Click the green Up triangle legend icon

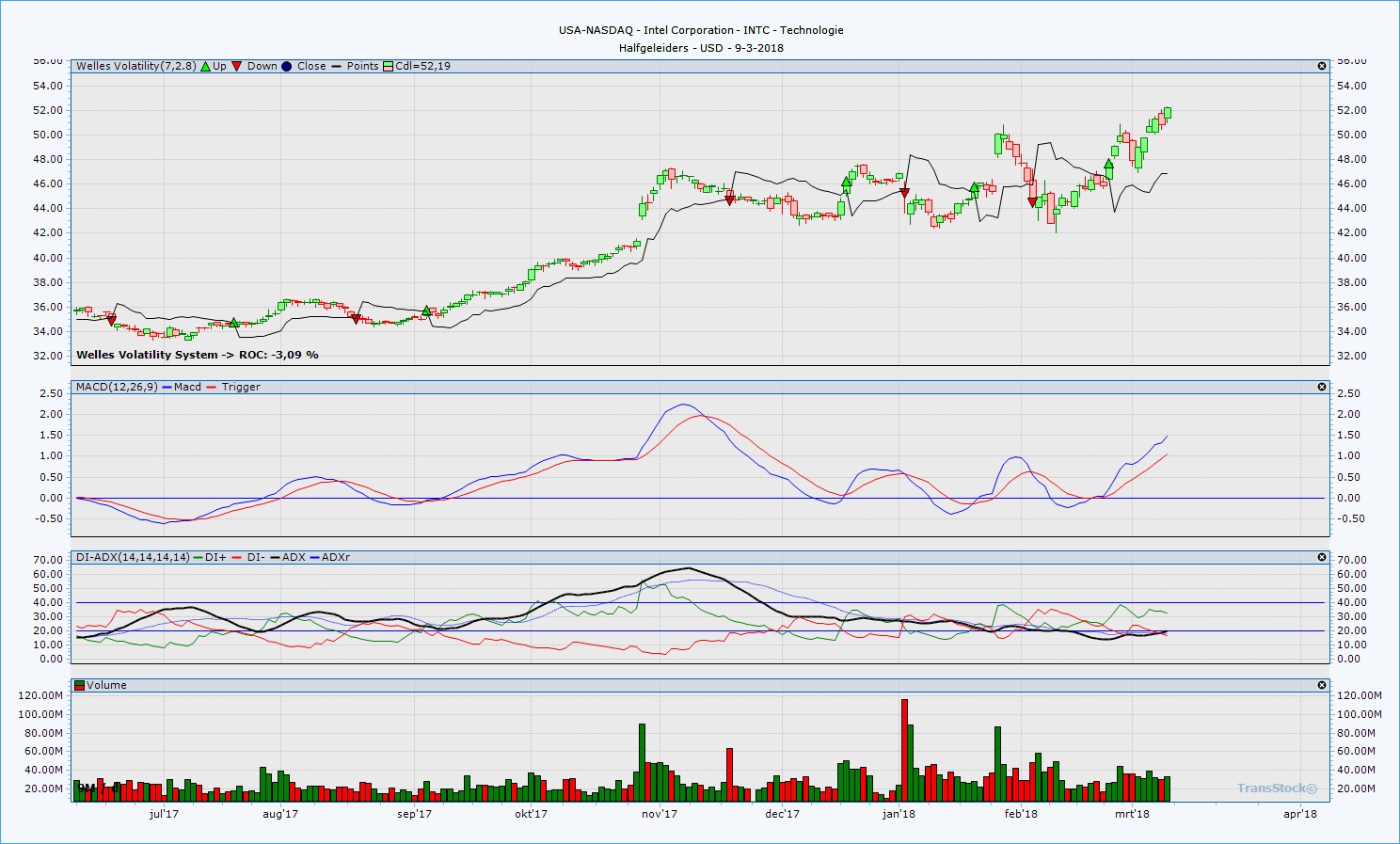coord(205,66)
